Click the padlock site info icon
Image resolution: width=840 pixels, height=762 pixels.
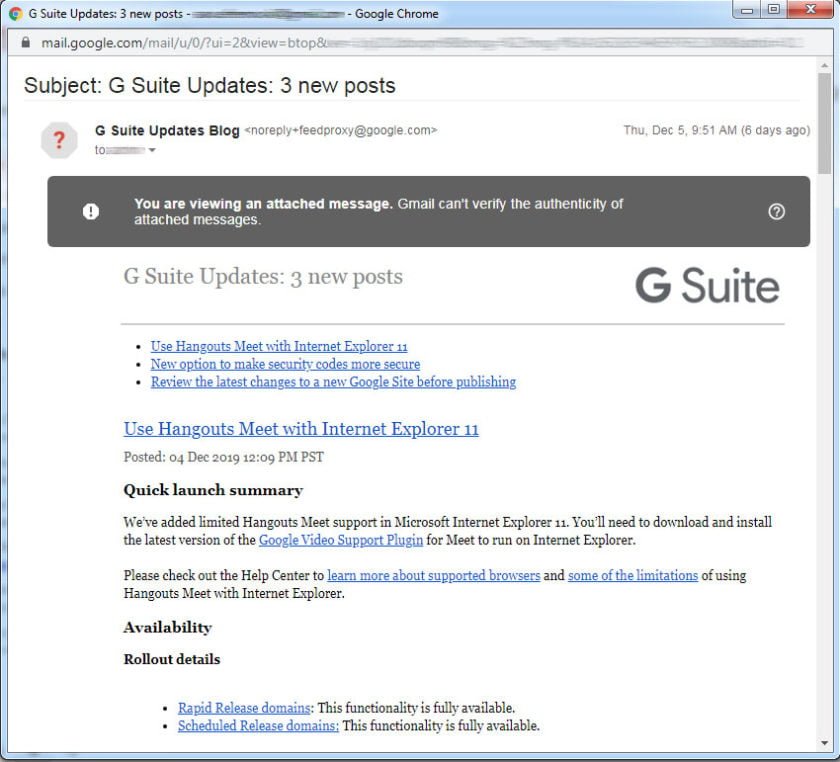[x=25, y=42]
